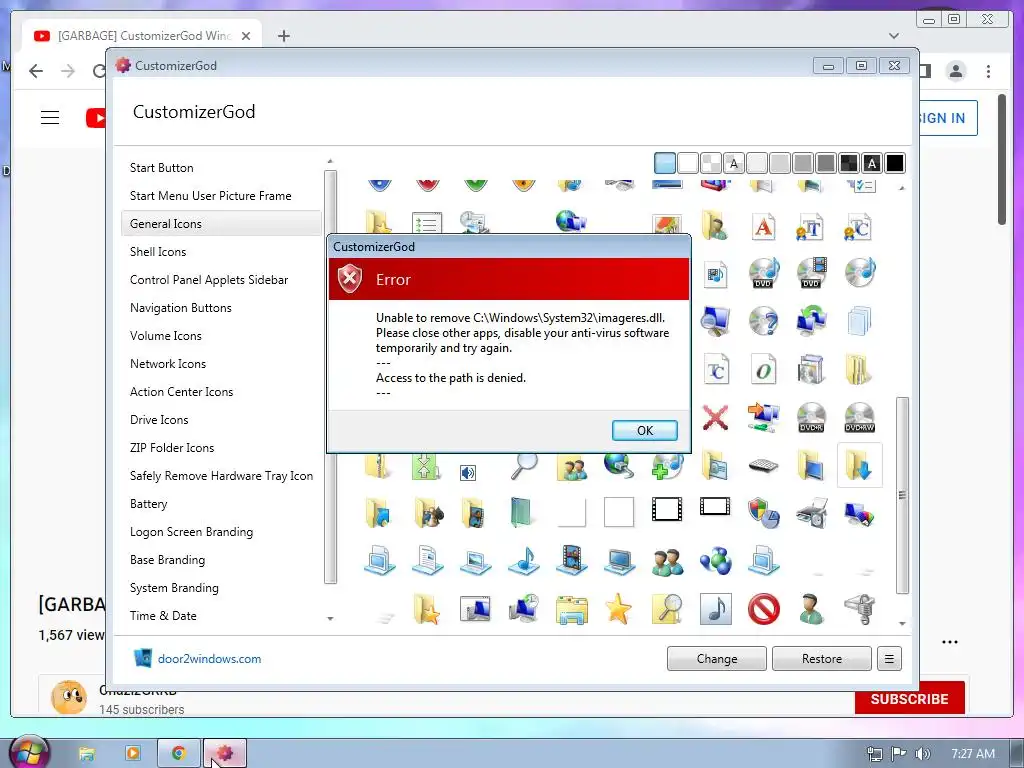Select the red prohibited circle icon
The height and width of the screenshot is (768, 1024).
click(763, 609)
